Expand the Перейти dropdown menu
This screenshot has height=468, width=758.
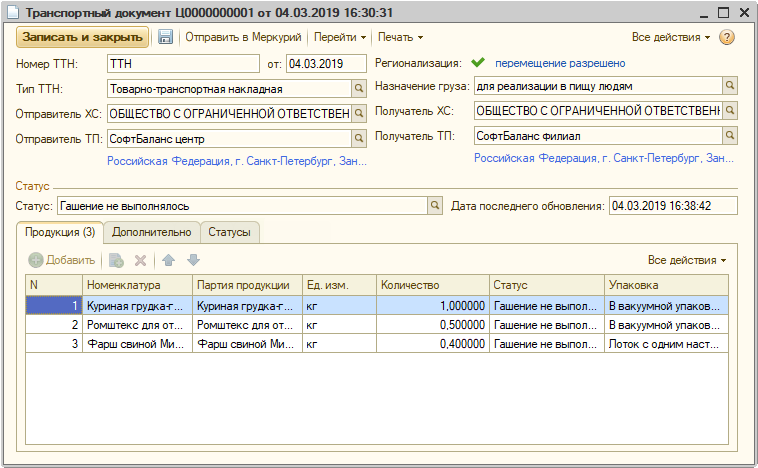(x=340, y=37)
